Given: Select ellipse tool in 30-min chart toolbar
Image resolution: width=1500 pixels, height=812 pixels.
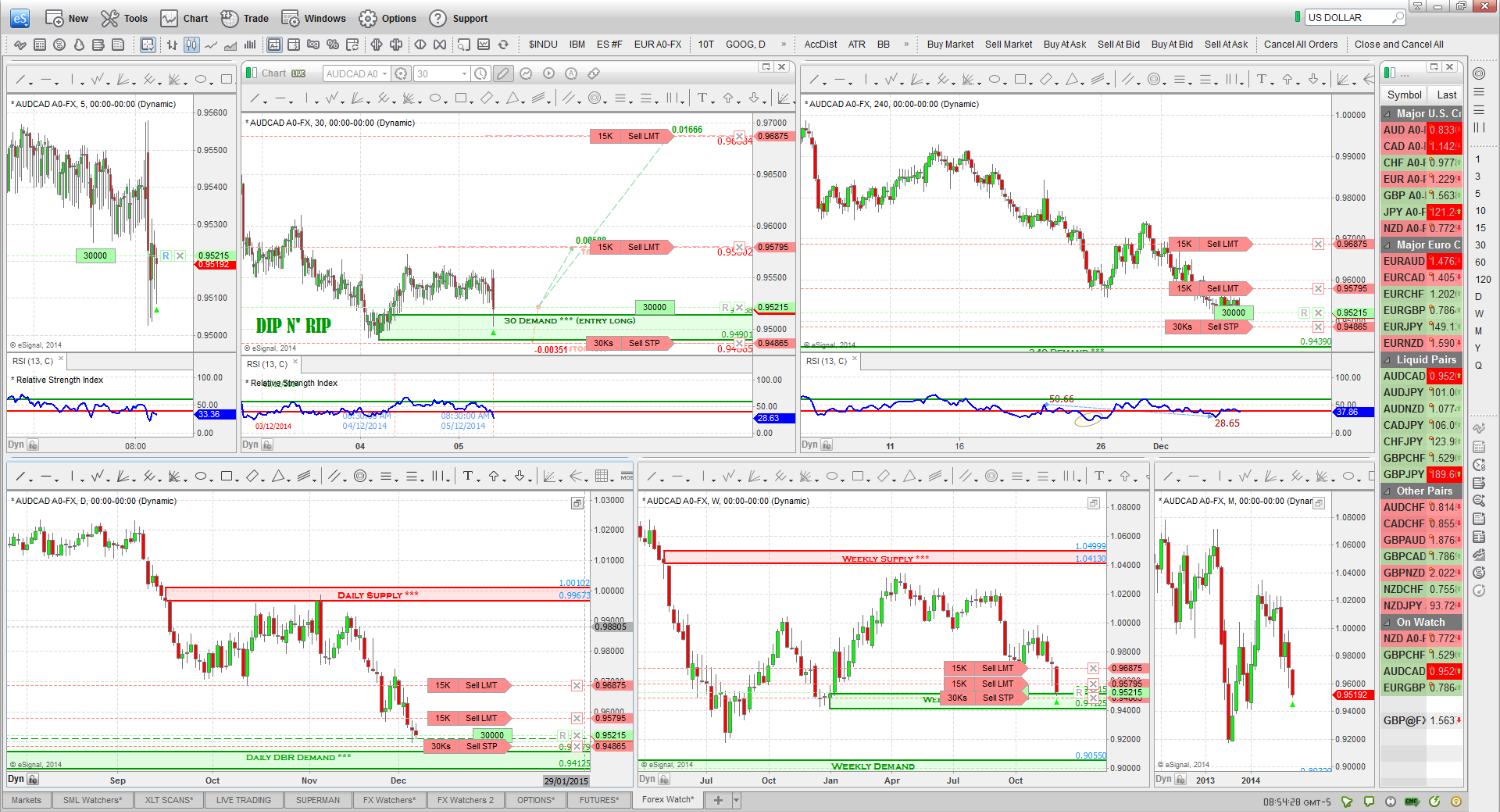Looking at the screenshot, I should (437, 98).
